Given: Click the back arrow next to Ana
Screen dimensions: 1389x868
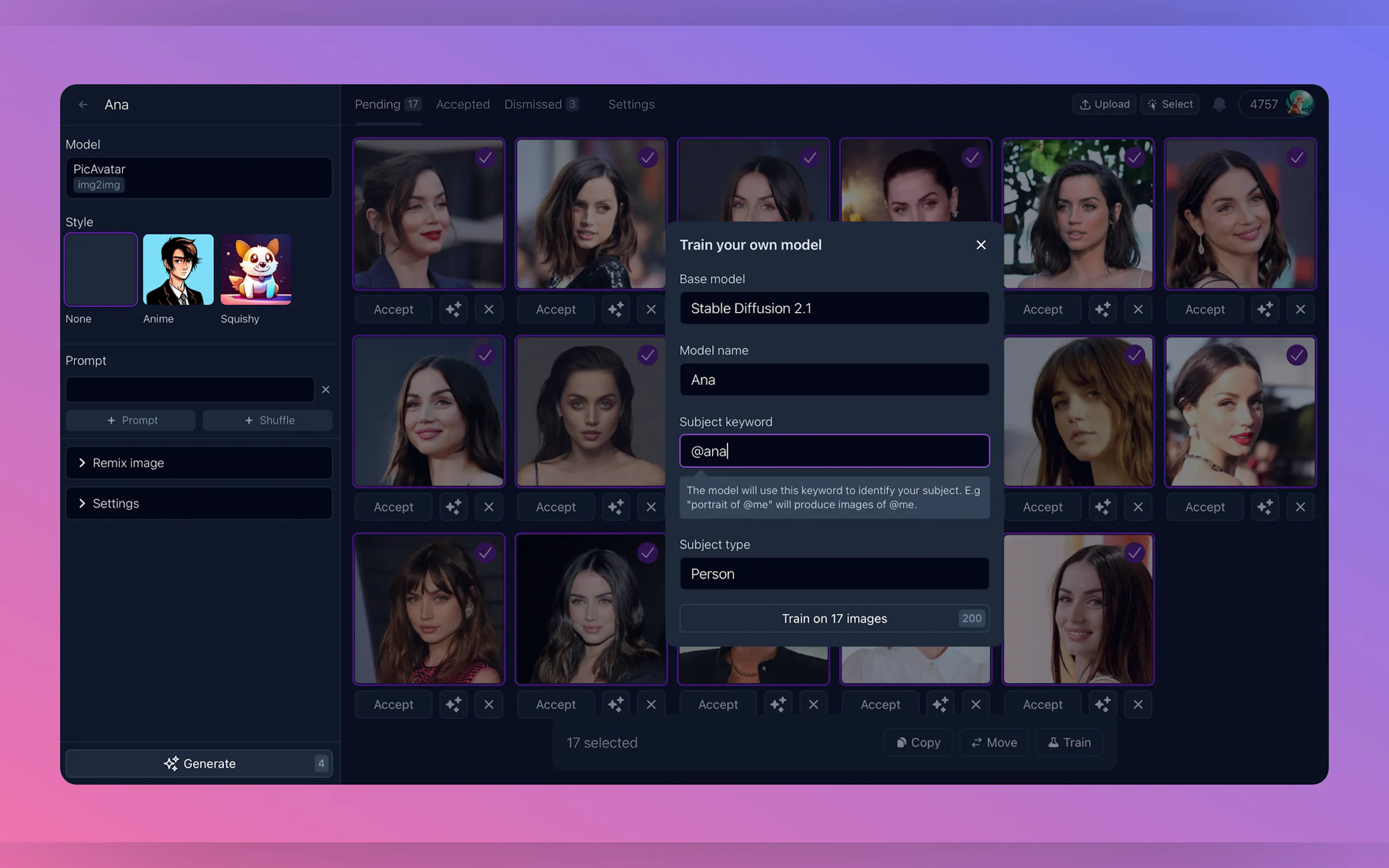Looking at the screenshot, I should 83,104.
